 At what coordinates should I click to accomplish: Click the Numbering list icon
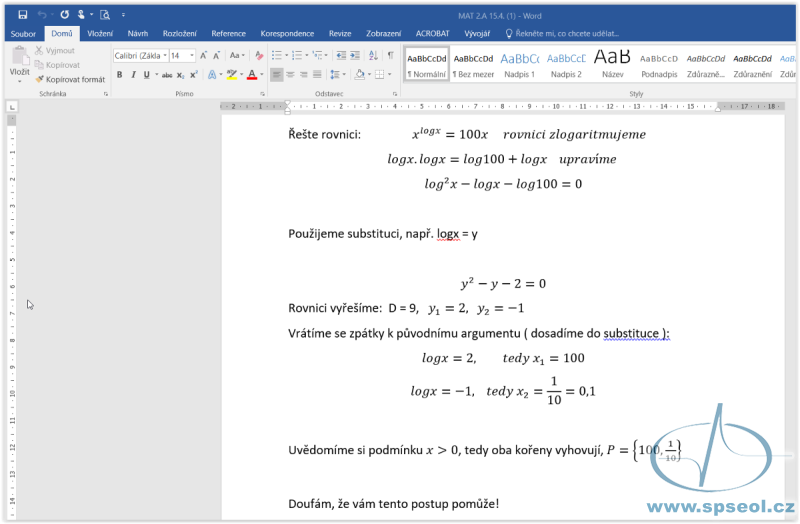[297, 55]
